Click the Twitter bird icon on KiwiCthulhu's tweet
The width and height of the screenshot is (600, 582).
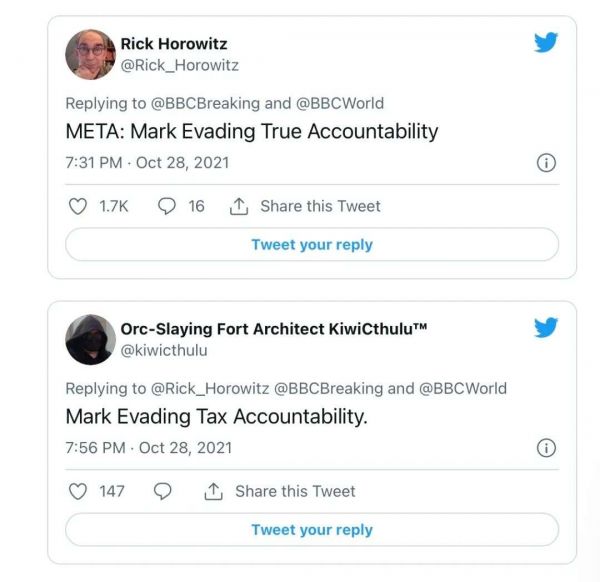click(x=546, y=328)
